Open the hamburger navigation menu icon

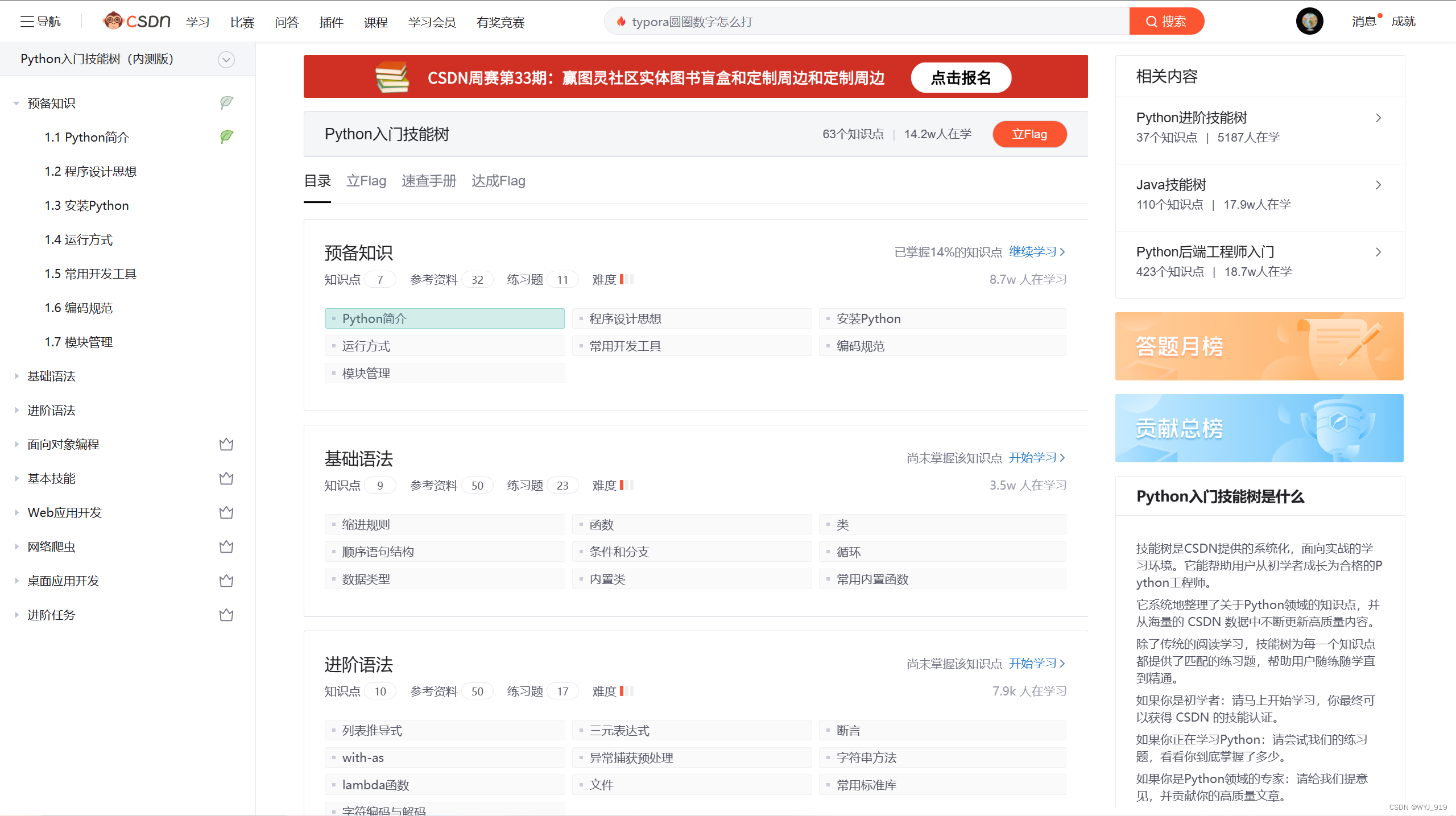point(27,22)
